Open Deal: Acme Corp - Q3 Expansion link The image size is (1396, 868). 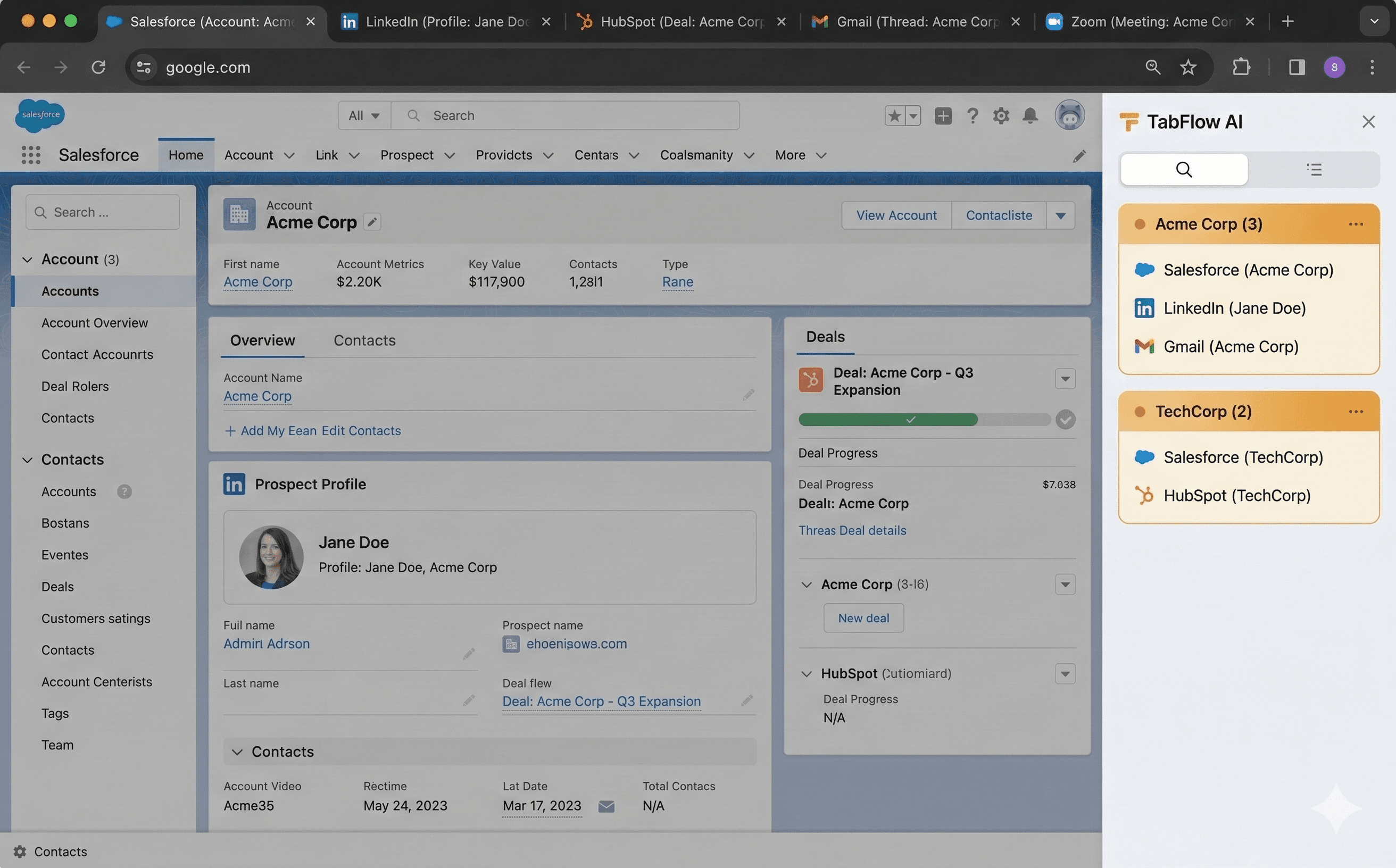coord(601,702)
